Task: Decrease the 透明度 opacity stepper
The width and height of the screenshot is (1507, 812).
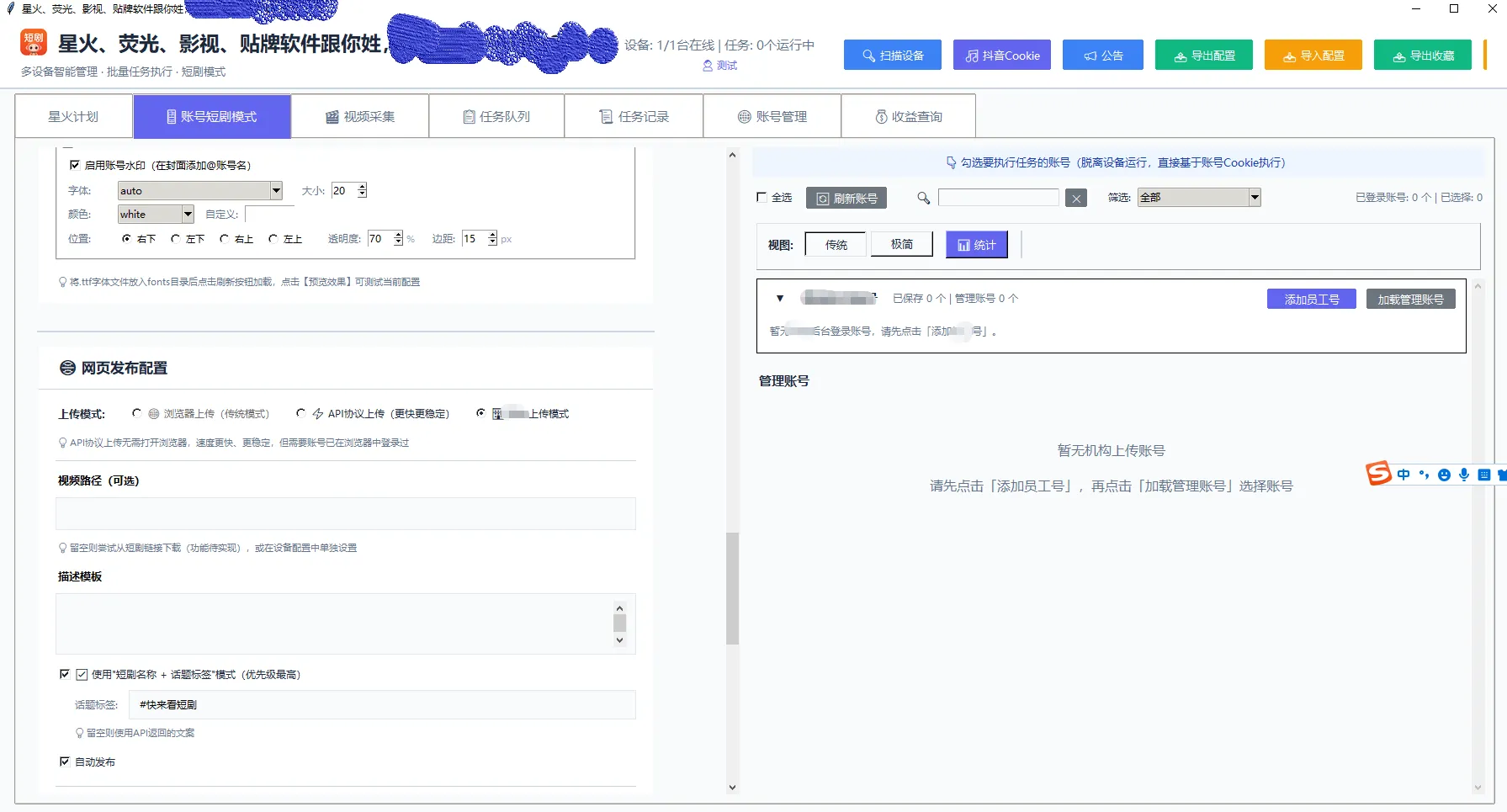Action: (x=399, y=242)
